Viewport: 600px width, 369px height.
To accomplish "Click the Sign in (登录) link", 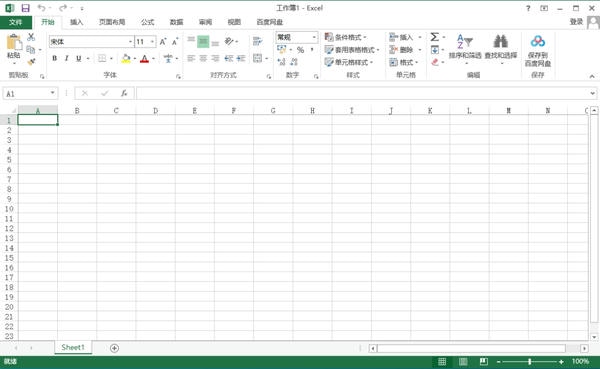I will pos(576,22).
